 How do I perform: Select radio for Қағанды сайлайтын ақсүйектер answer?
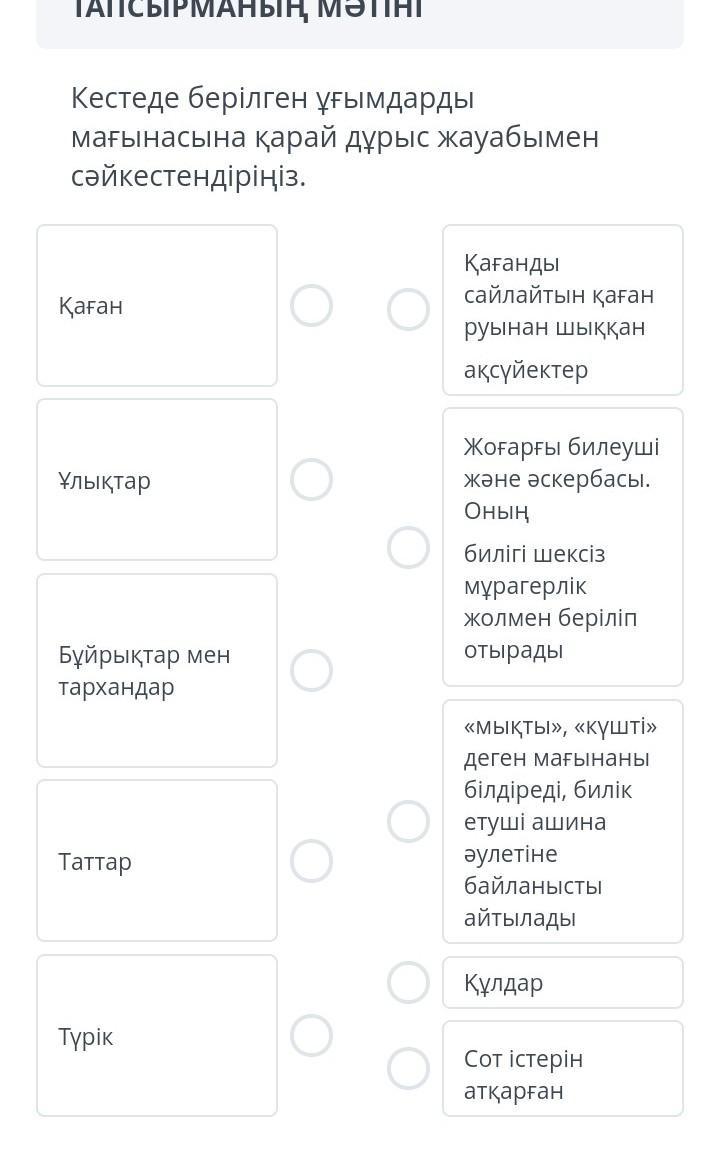pos(408,310)
